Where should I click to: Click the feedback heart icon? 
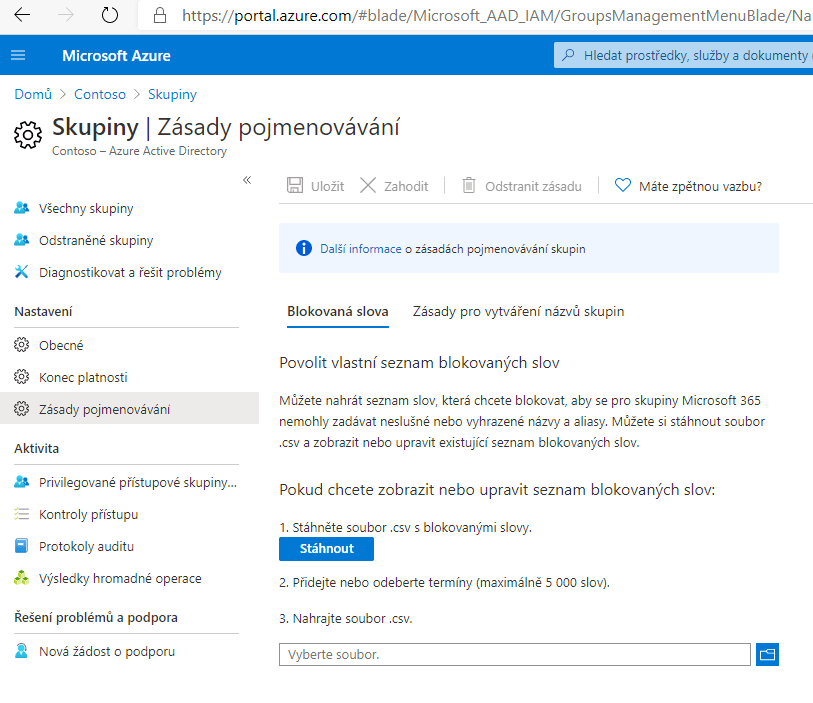tap(623, 185)
